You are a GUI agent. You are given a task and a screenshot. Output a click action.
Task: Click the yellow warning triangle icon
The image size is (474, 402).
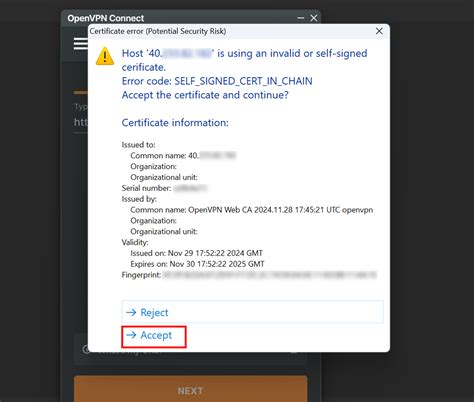(x=105, y=56)
